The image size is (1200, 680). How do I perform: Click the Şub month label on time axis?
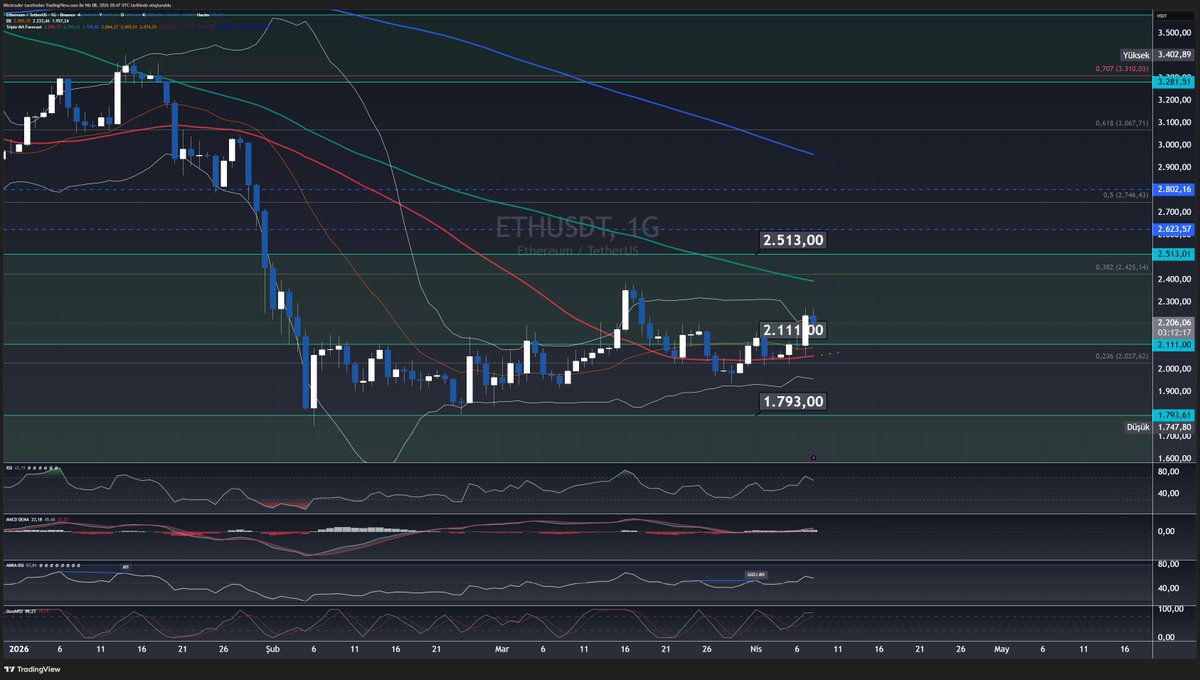pos(273,649)
